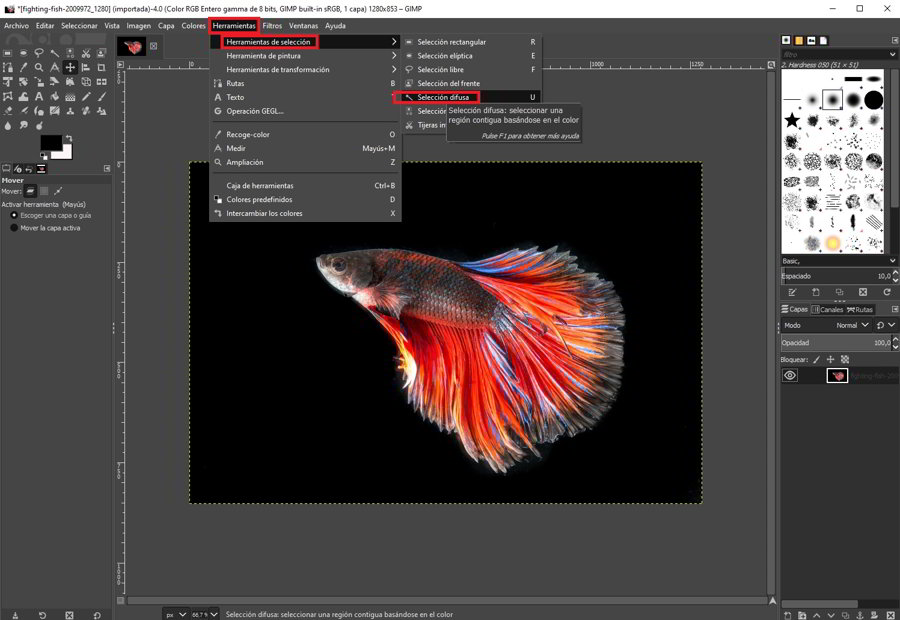Open the layer Modo 'Normal' dropdown

[x=851, y=325]
